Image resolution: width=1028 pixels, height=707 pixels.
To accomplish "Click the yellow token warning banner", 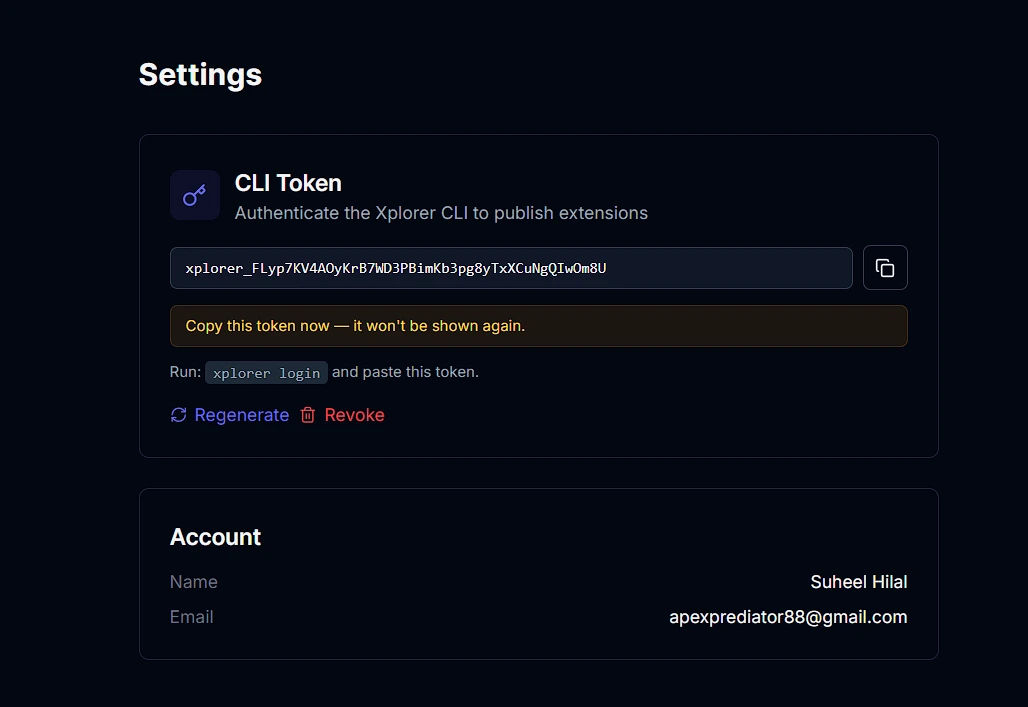I will (x=539, y=326).
